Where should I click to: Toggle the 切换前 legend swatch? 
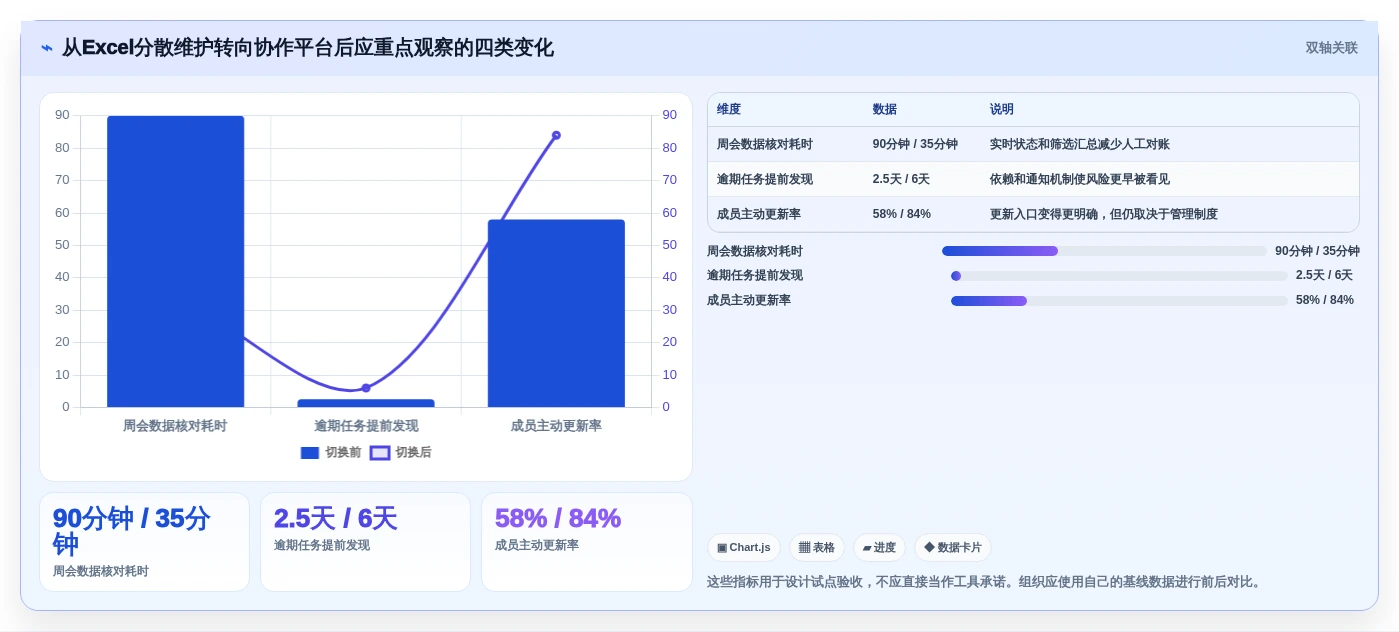tap(310, 453)
